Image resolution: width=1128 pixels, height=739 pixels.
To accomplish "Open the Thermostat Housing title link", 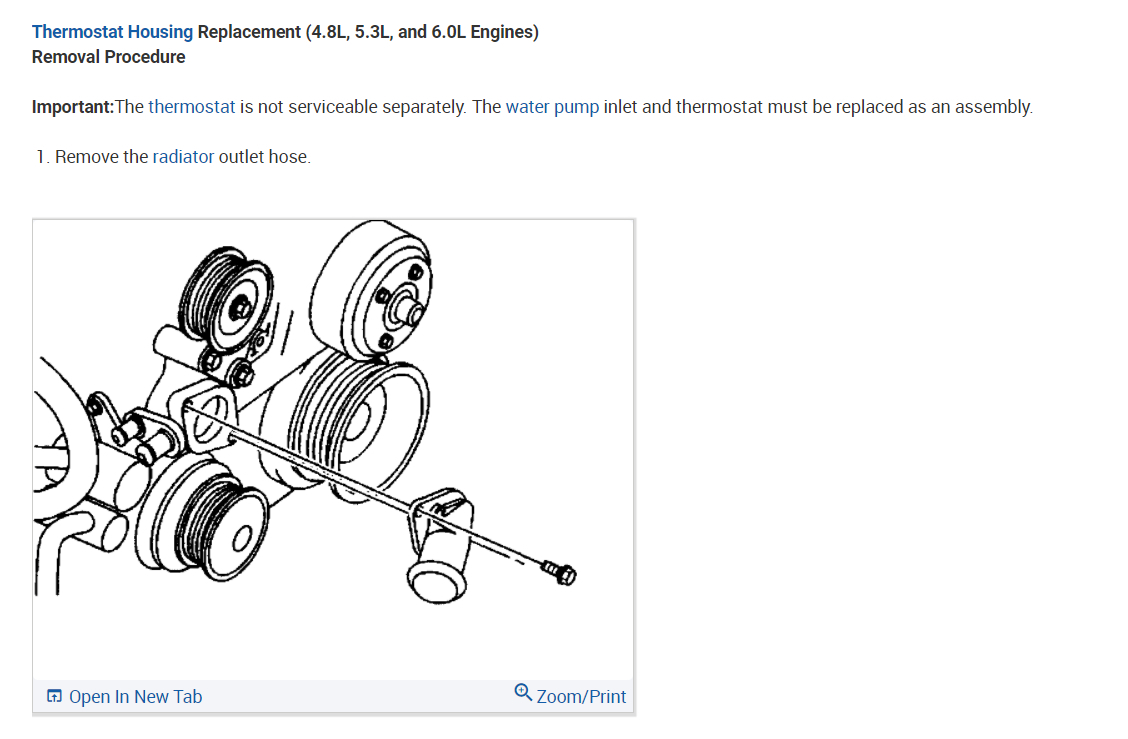I will pyautogui.click(x=112, y=32).
